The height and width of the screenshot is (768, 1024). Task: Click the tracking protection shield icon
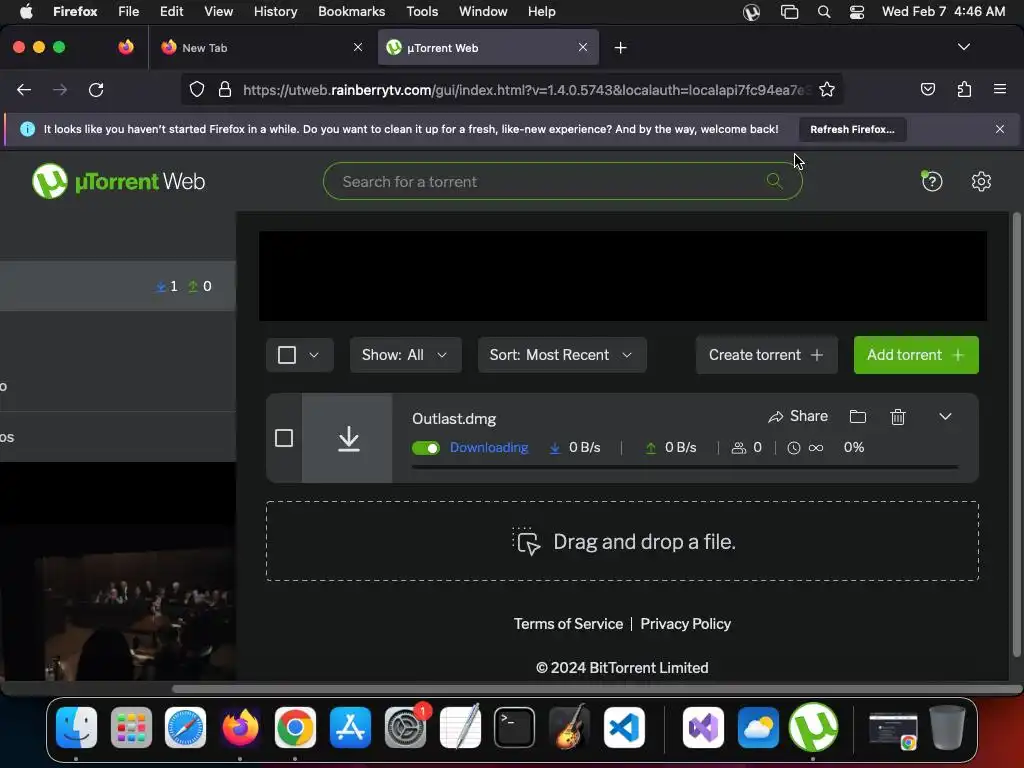(x=197, y=89)
